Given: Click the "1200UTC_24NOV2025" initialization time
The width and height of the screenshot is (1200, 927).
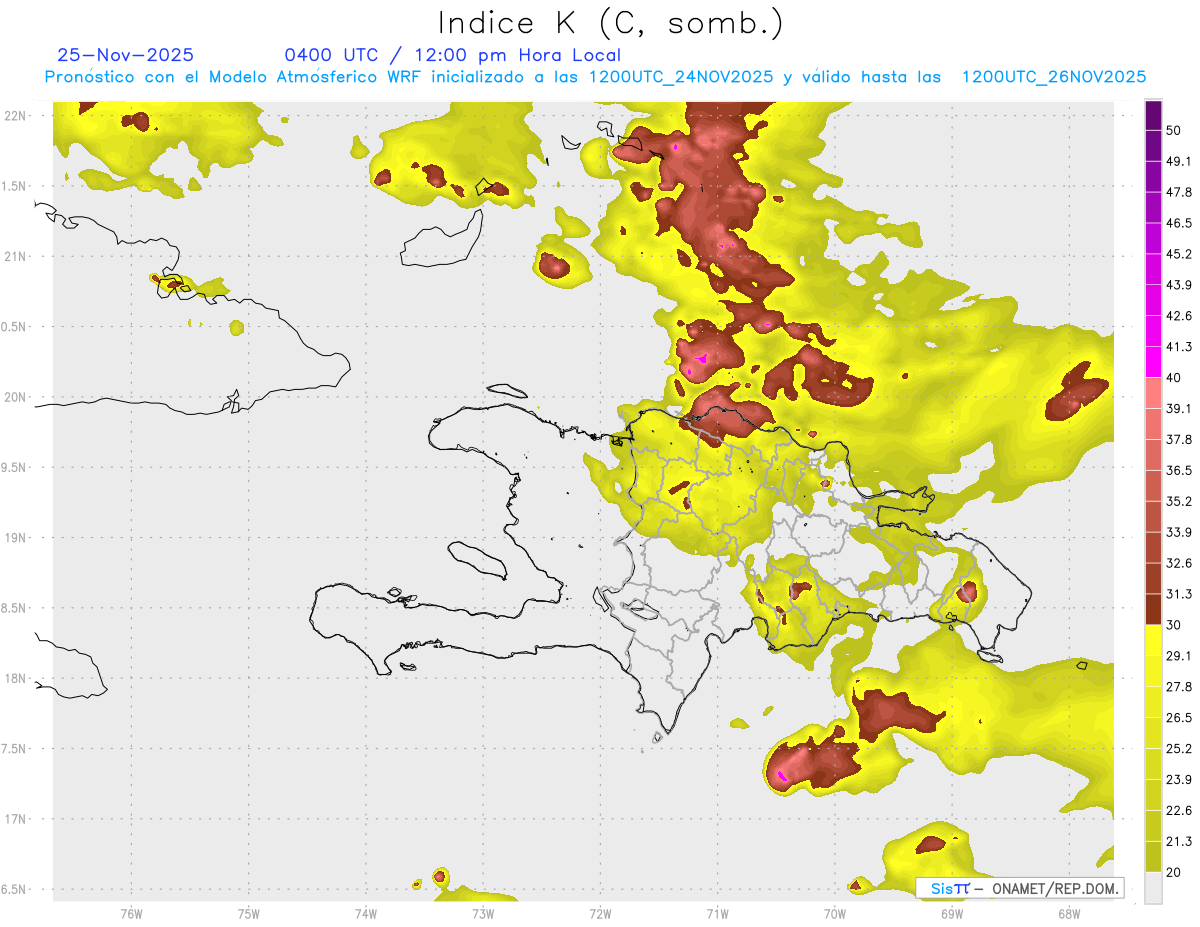Looking at the screenshot, I should 681,77.
